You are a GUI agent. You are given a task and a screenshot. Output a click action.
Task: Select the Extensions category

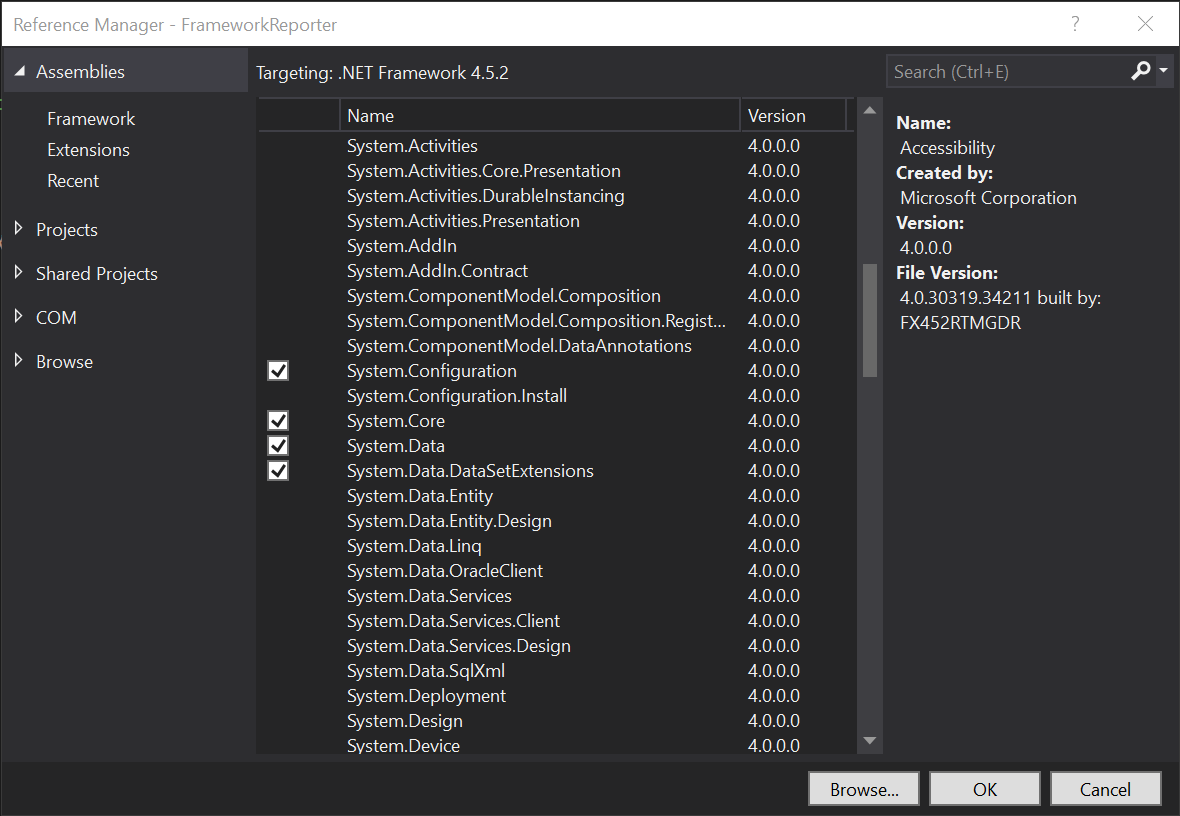tap(88, 150)
